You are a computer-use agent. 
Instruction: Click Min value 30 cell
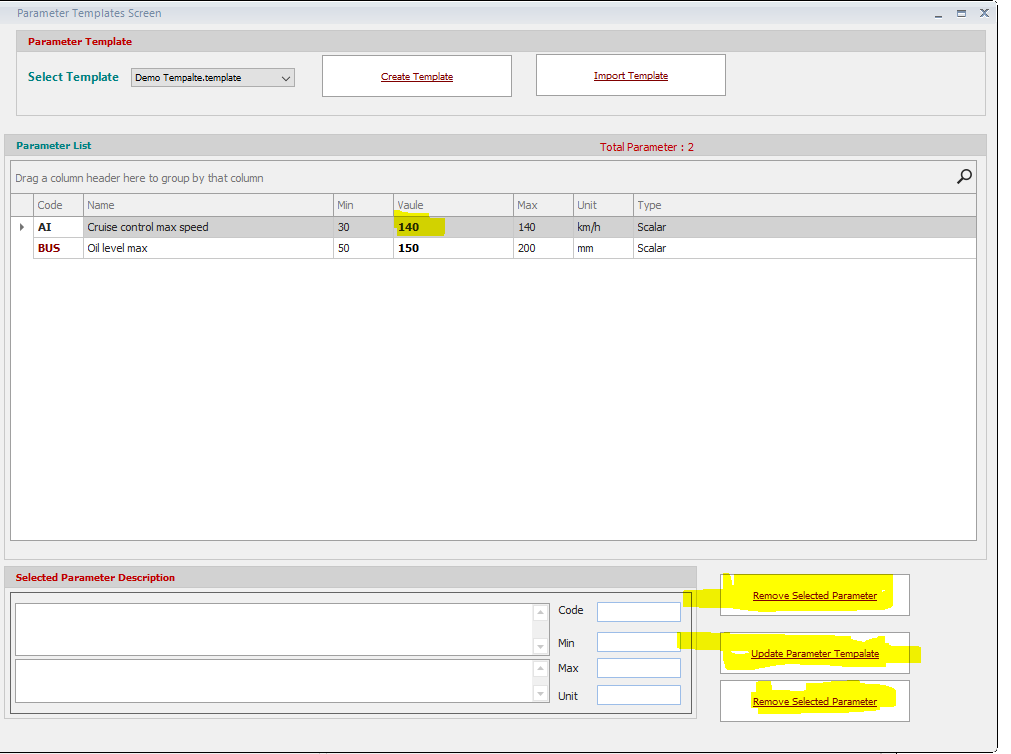point(363,227)
